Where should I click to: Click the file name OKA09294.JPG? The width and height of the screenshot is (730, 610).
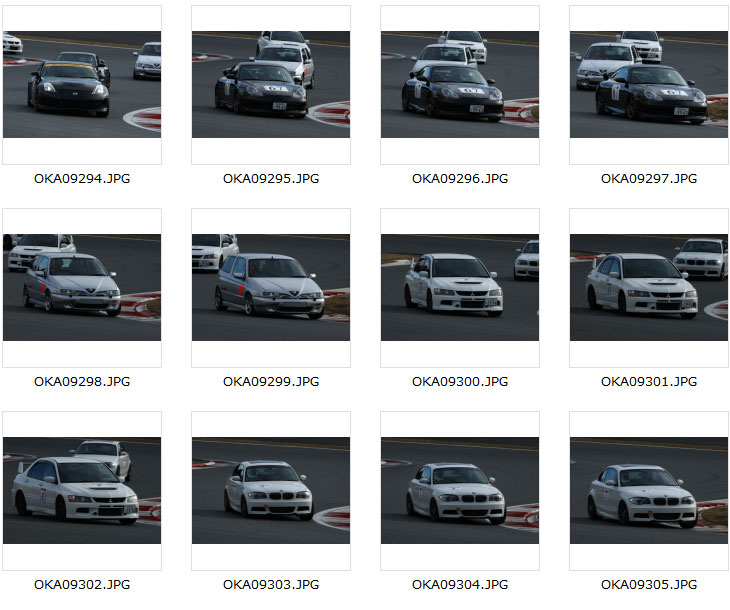click(x=82, y=179)
